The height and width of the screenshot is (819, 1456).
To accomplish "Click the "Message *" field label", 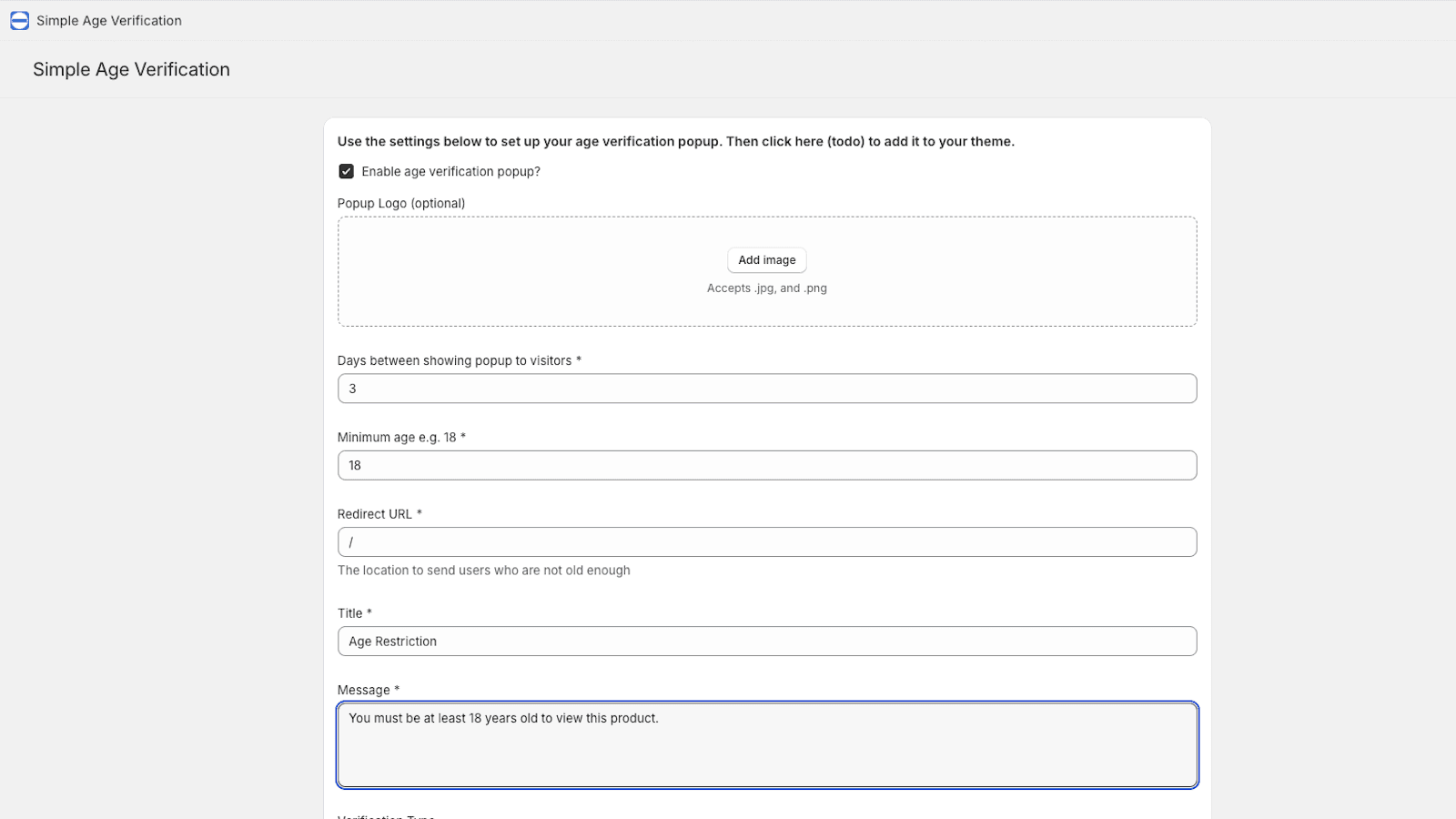I will click(x=368, y=690).
